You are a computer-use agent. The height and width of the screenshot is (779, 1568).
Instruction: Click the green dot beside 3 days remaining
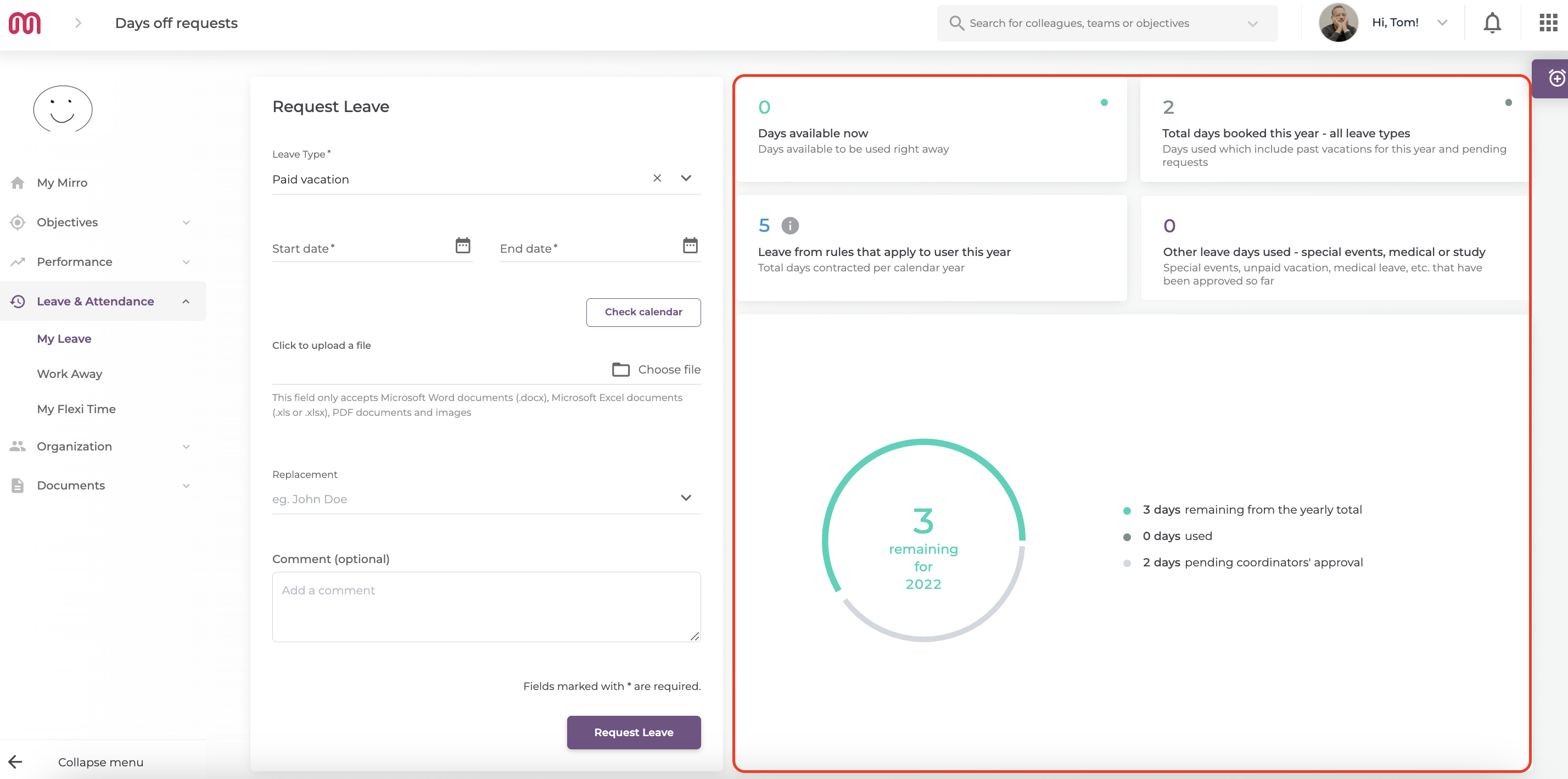pos(1127,510)
